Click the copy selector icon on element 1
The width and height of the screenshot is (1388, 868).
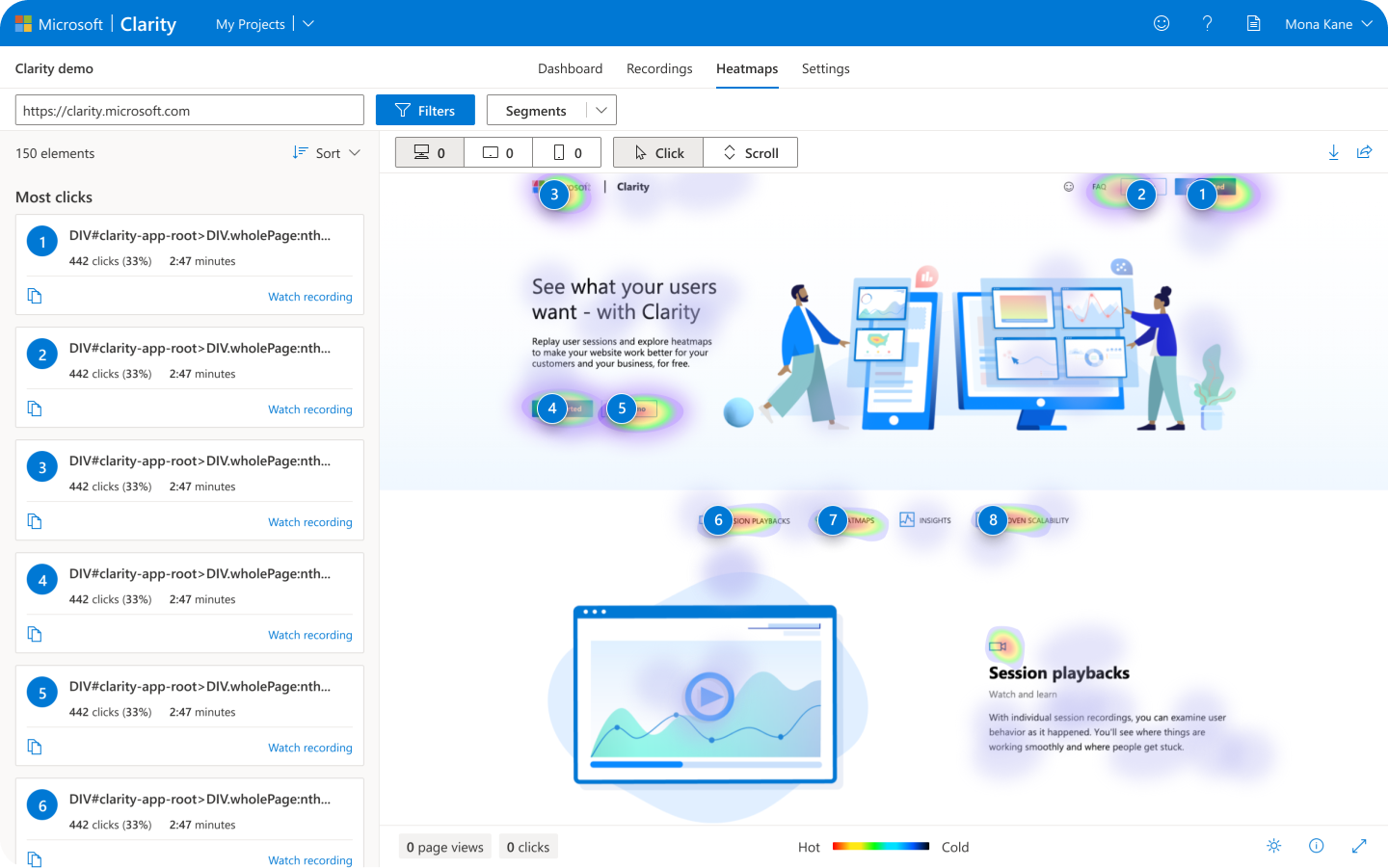(35, 296)
